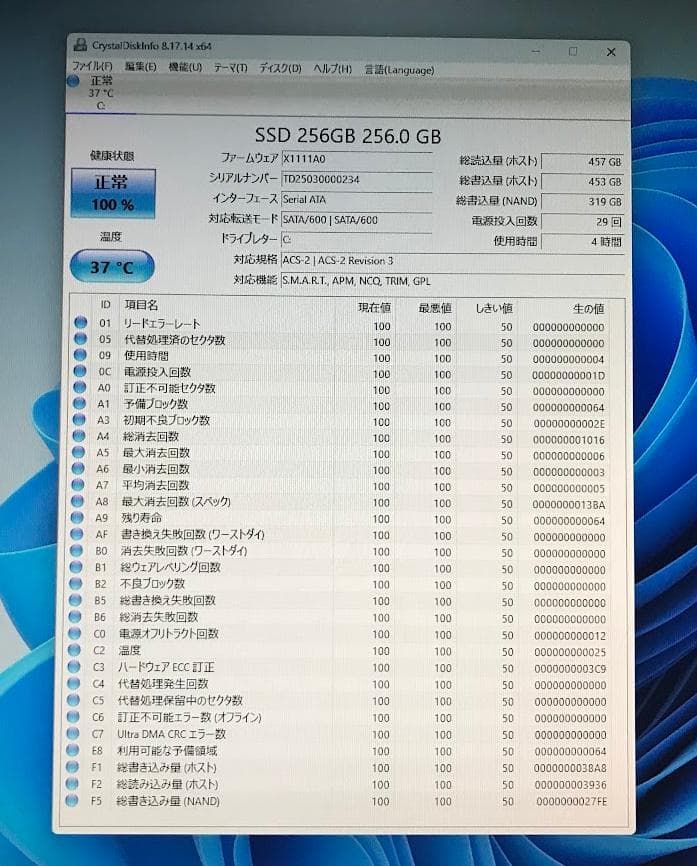The image size is (697, 866).
Task: Click status icon for A5 最大消去回数
Action: (78, 452)
